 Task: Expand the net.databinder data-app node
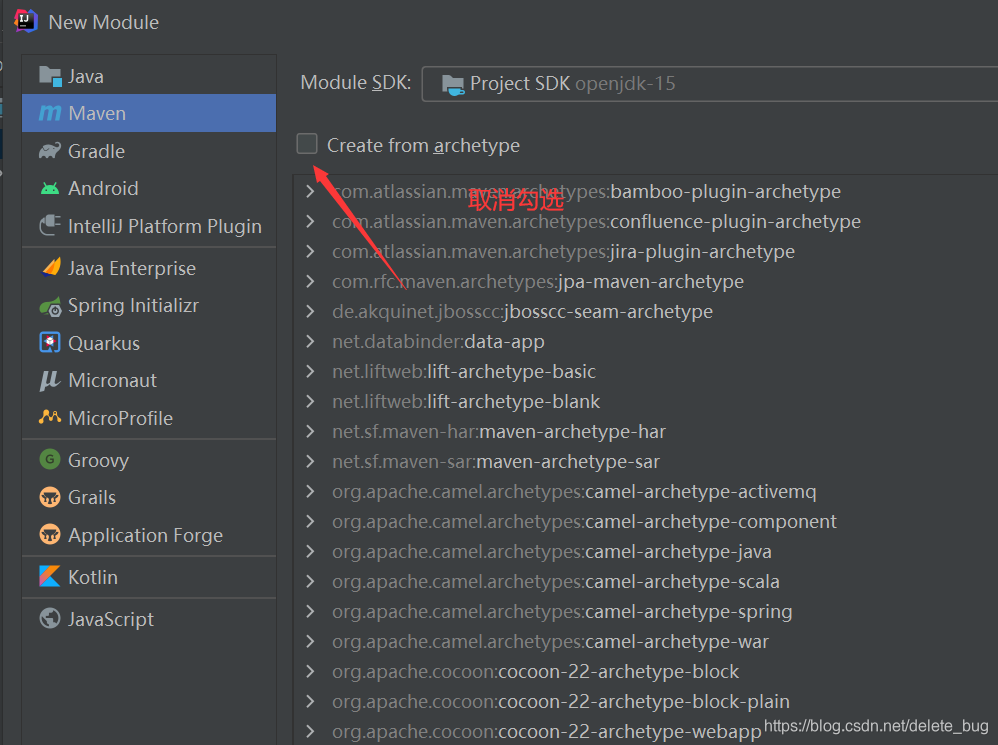coord(310,341)
